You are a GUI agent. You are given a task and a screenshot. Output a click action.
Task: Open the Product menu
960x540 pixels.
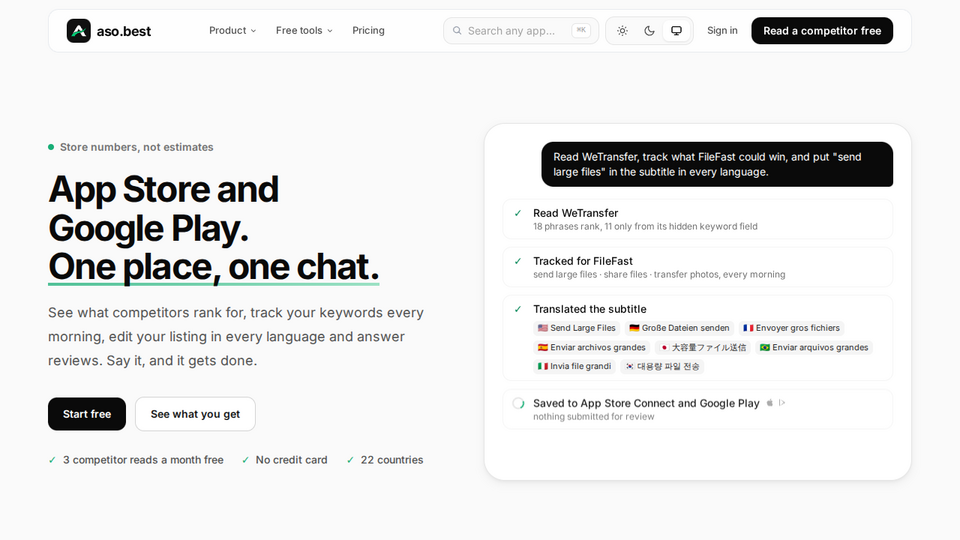point(233,31)
